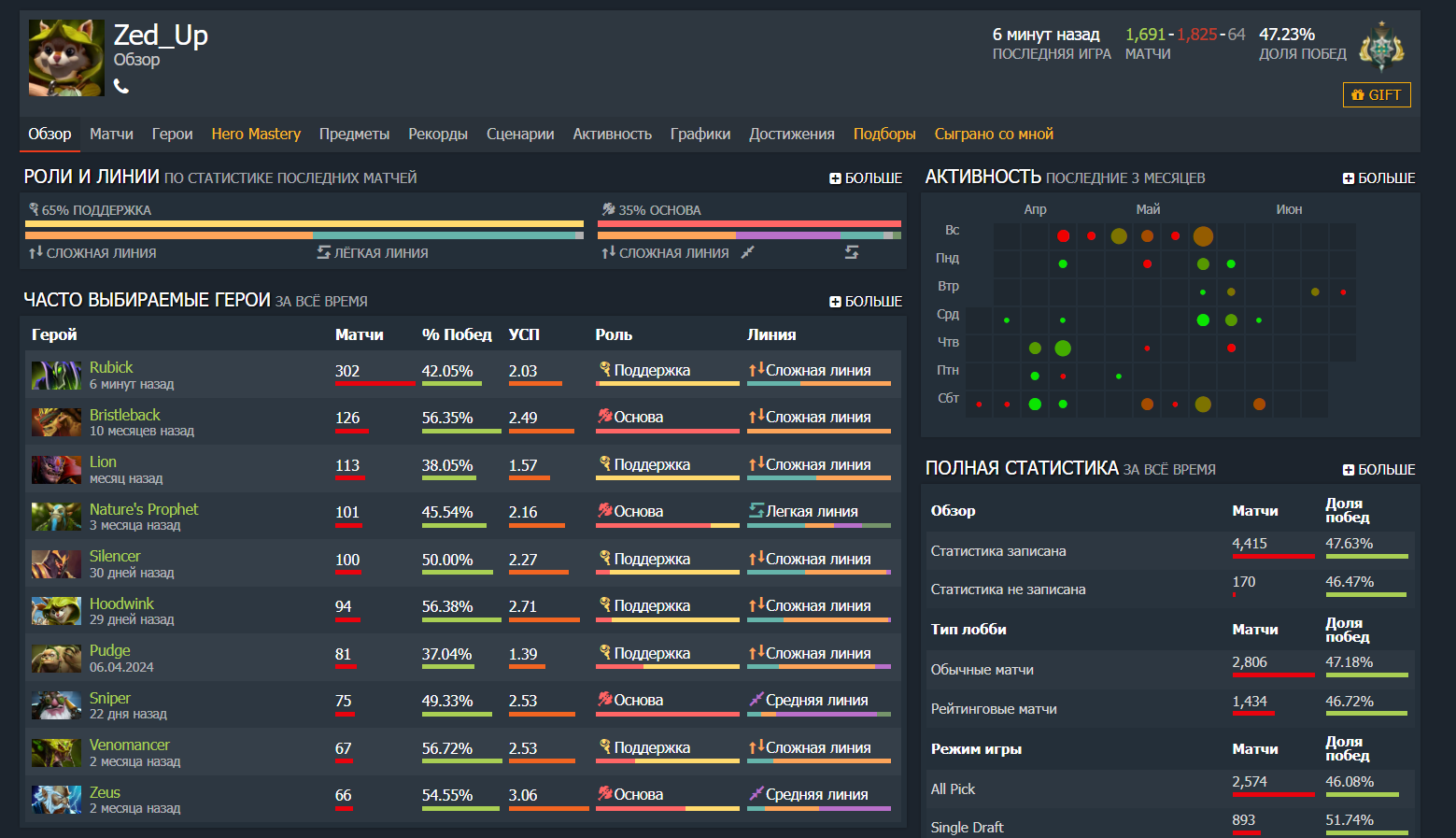Click Rubick's red matches bar
Image resolution: width=1456 pixels, height=838 pixels.
point(375,384)
